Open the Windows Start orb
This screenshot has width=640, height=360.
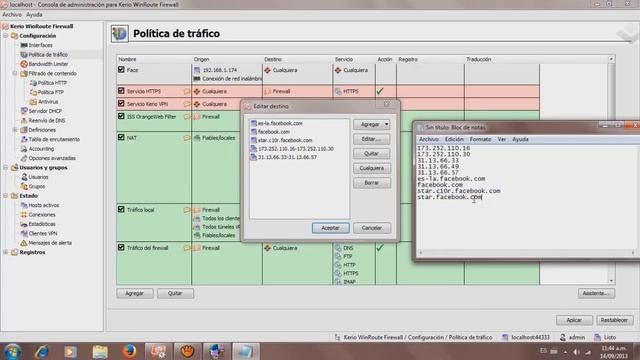coord(13,351)
